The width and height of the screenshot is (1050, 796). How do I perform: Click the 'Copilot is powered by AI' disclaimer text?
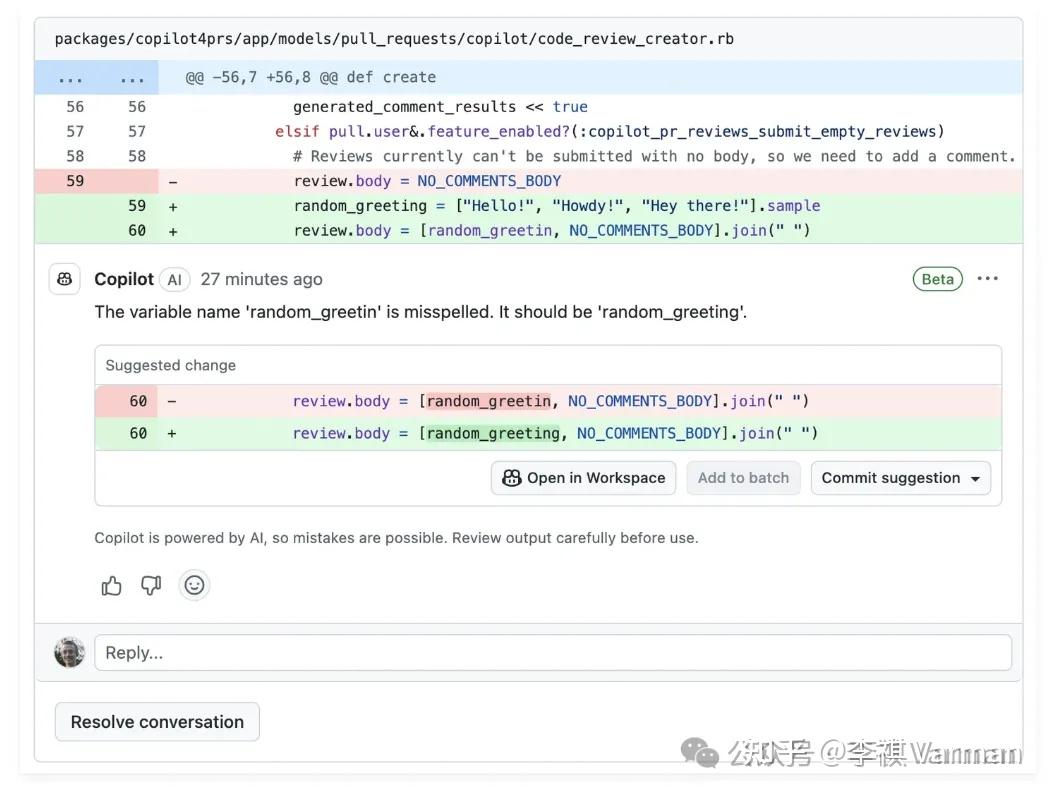tap(396, 538)
